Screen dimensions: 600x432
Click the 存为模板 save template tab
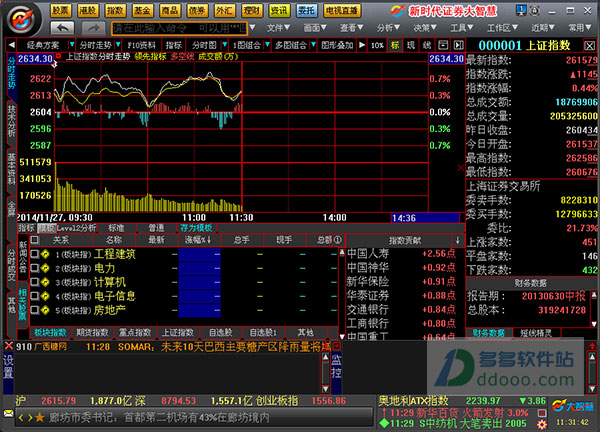point(197,228)
